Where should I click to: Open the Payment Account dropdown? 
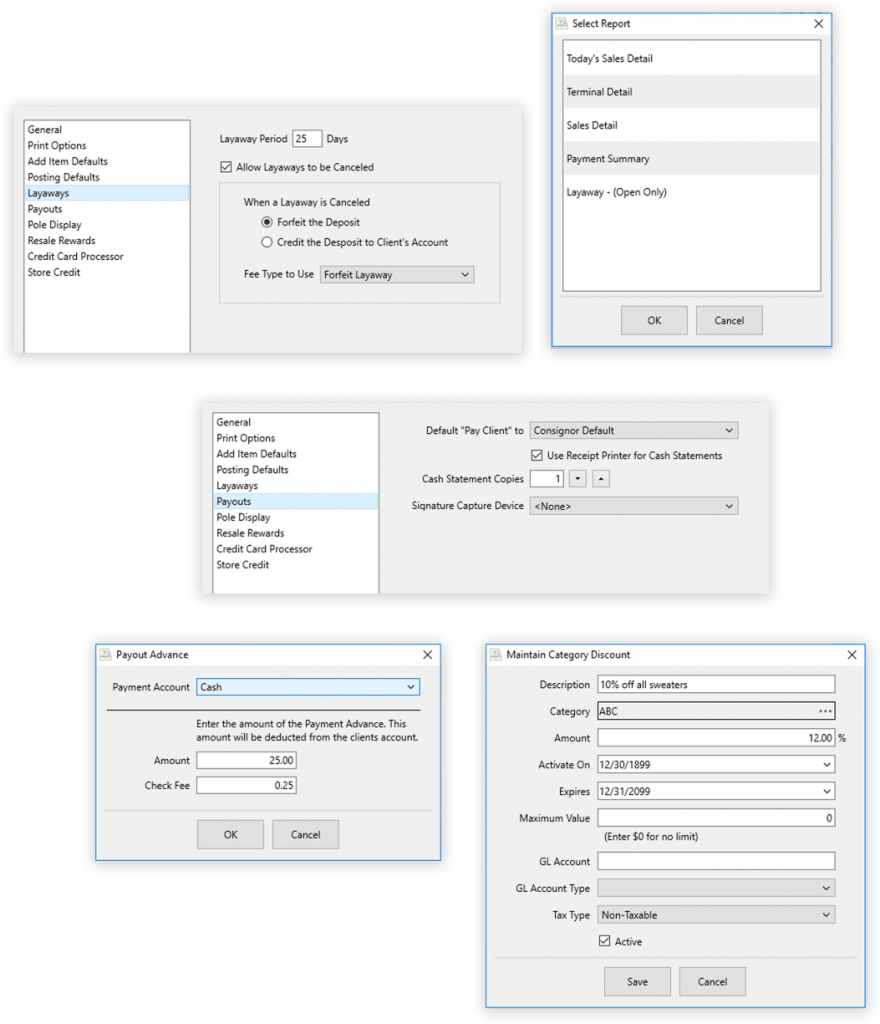point(308,687)
